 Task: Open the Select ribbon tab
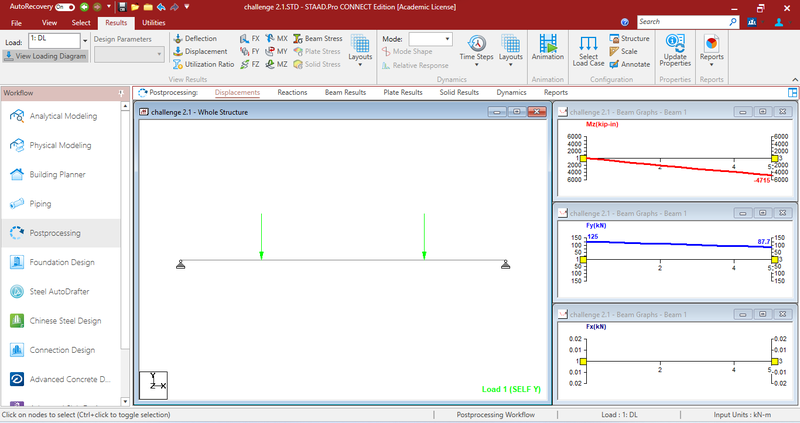point(81,23)
